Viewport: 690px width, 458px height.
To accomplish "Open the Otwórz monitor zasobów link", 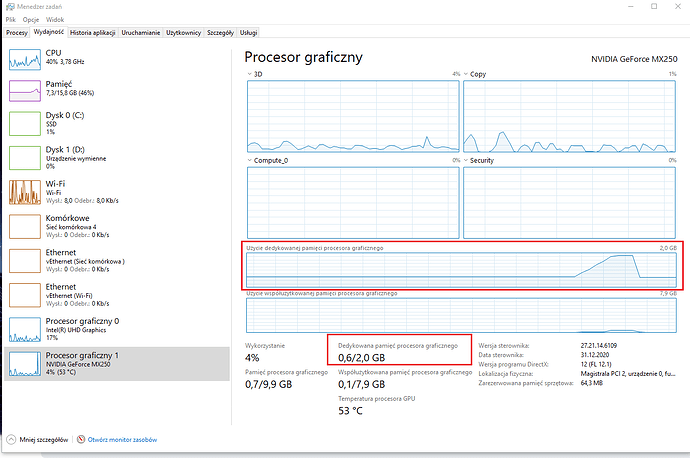I will (124, 440).
